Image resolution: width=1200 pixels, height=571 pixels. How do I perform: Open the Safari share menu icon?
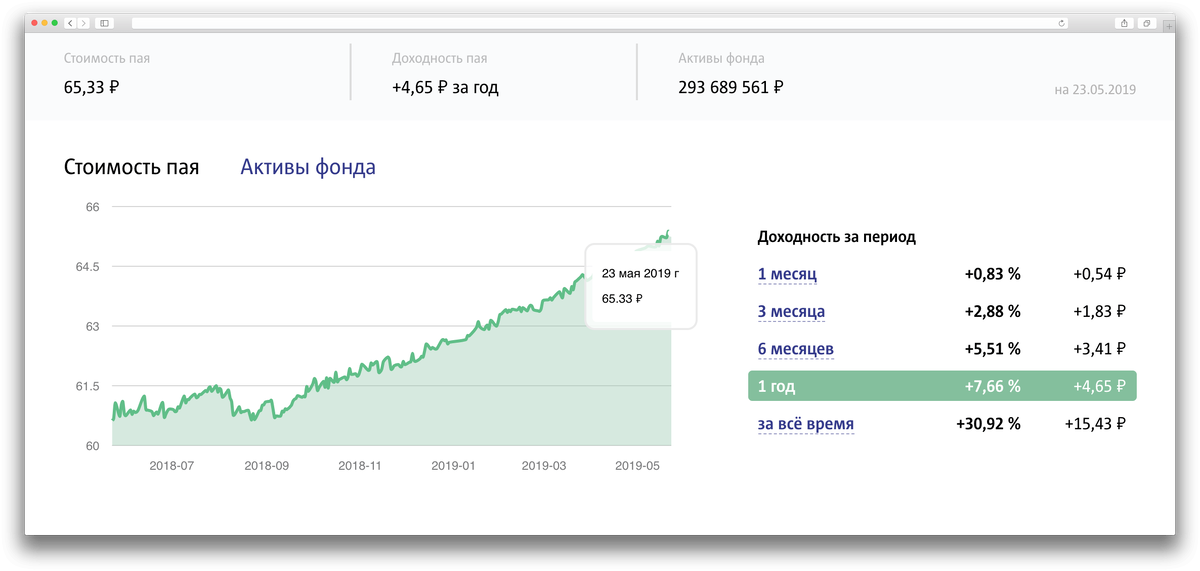click(x=1124, y=22)
